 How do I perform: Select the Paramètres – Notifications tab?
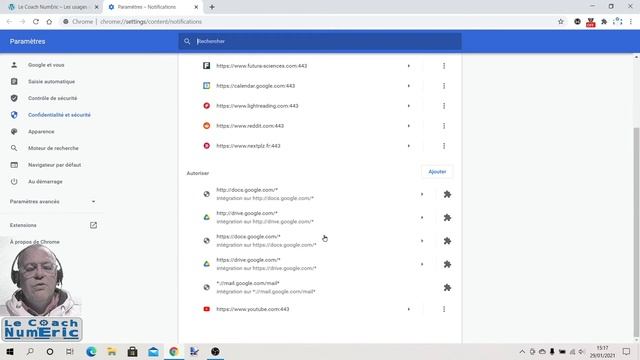coord(147,7)
